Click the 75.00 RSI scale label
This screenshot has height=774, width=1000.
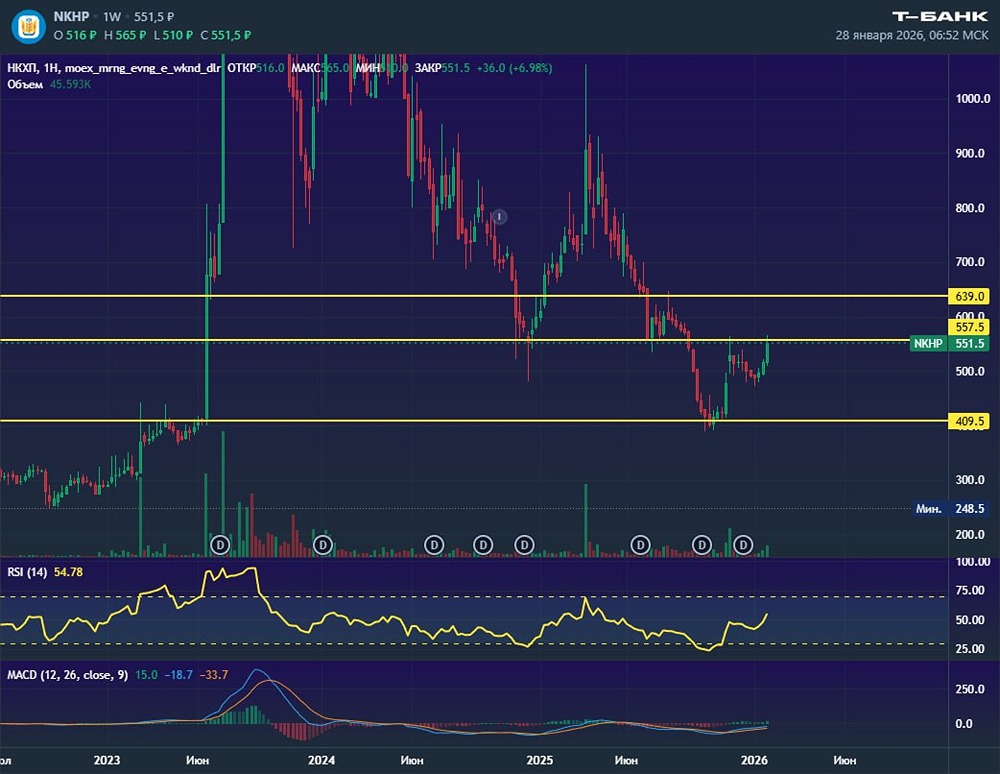[970, 591]
